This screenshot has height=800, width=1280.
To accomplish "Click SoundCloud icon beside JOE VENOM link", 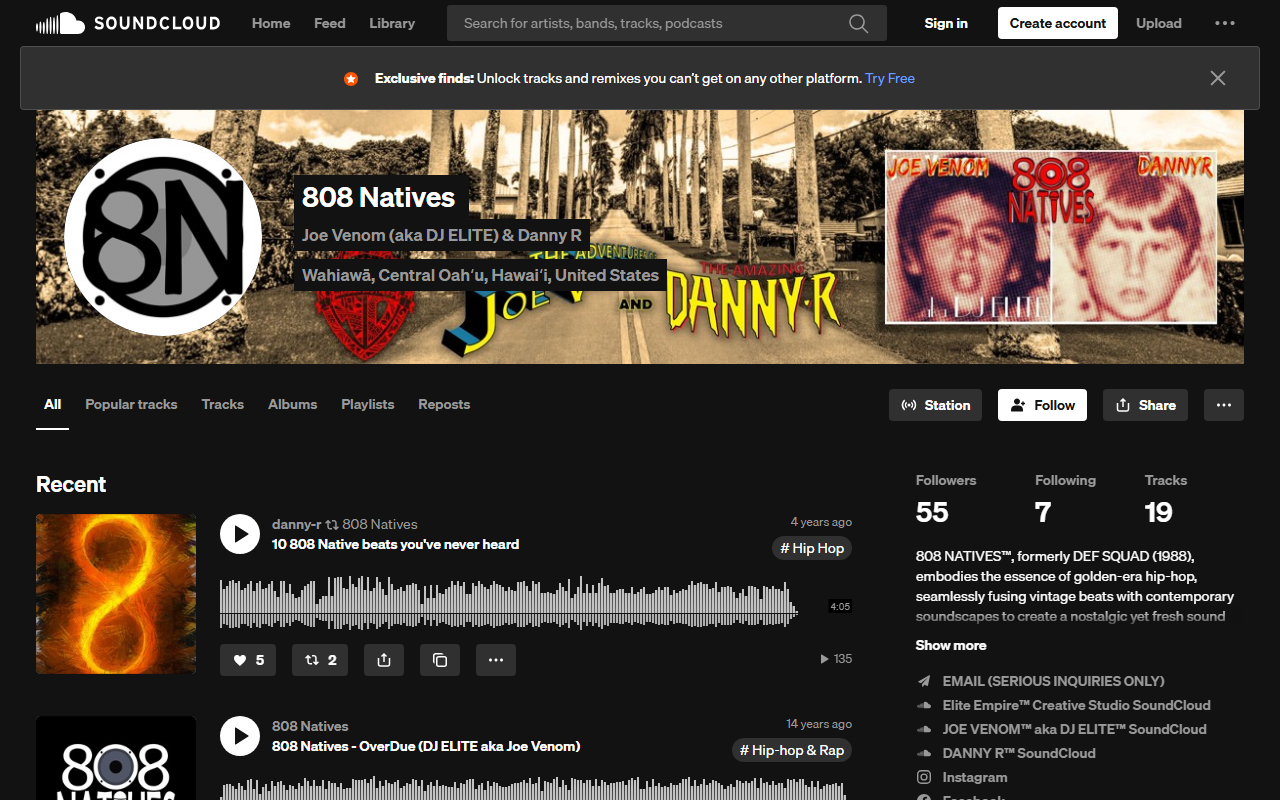I will (x=924, y=729).
